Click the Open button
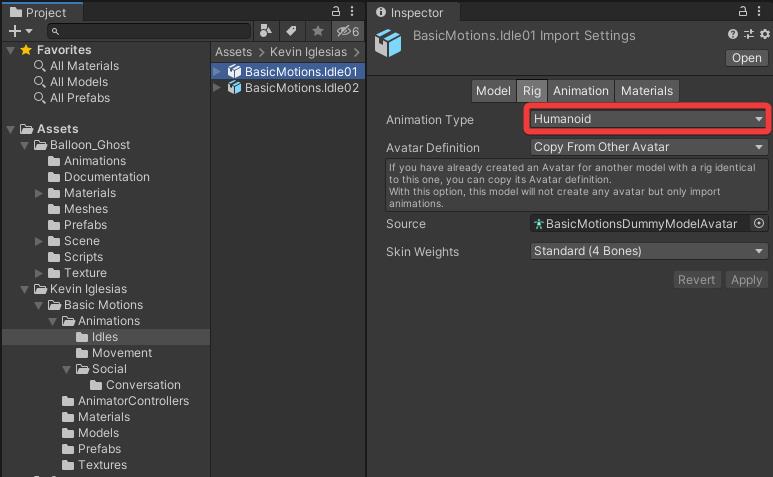This screenshot has height=477, width=773. pyautogui.click(x=746, y=58)
